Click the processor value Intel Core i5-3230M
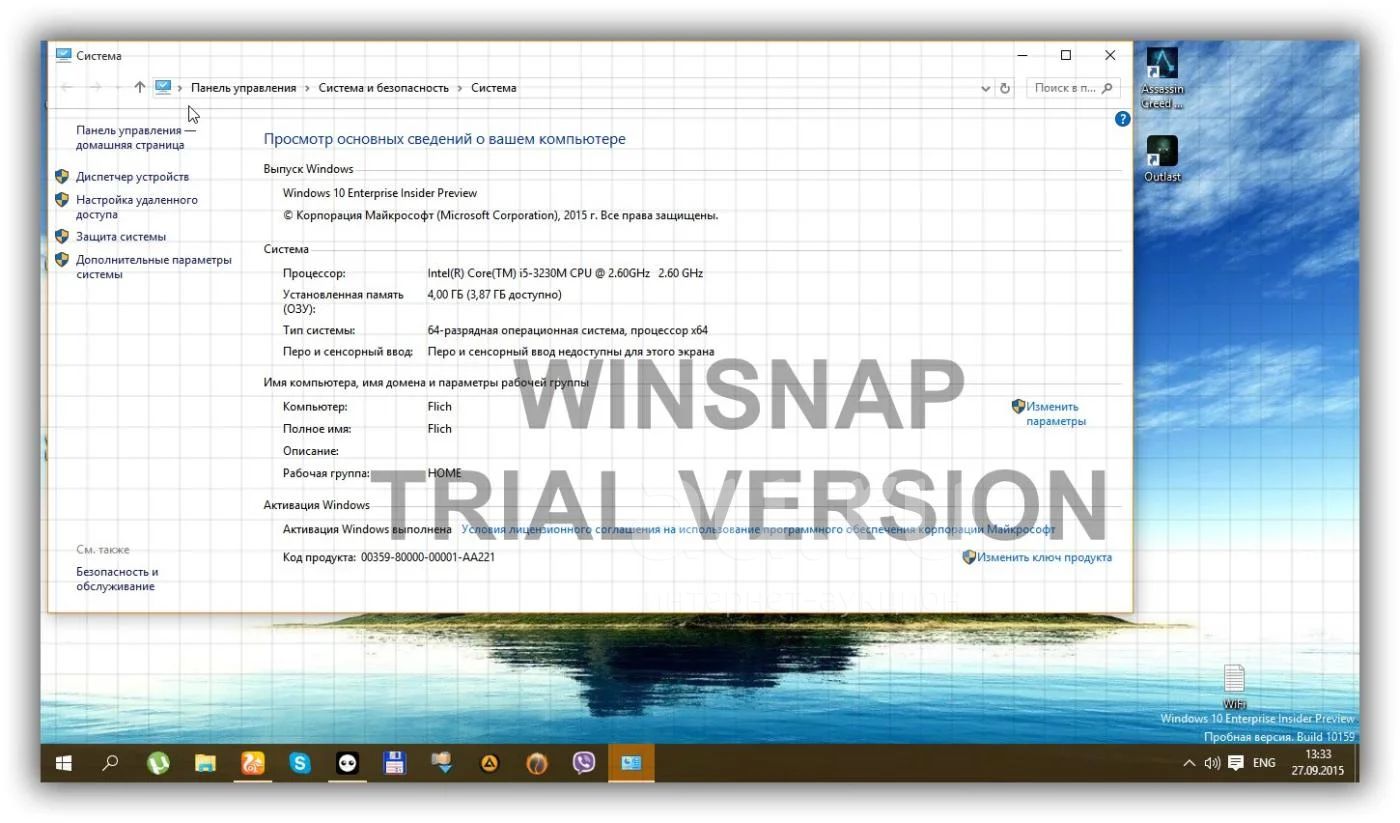This screenshot has height=823, width=1400. click(x=565, y=273)
